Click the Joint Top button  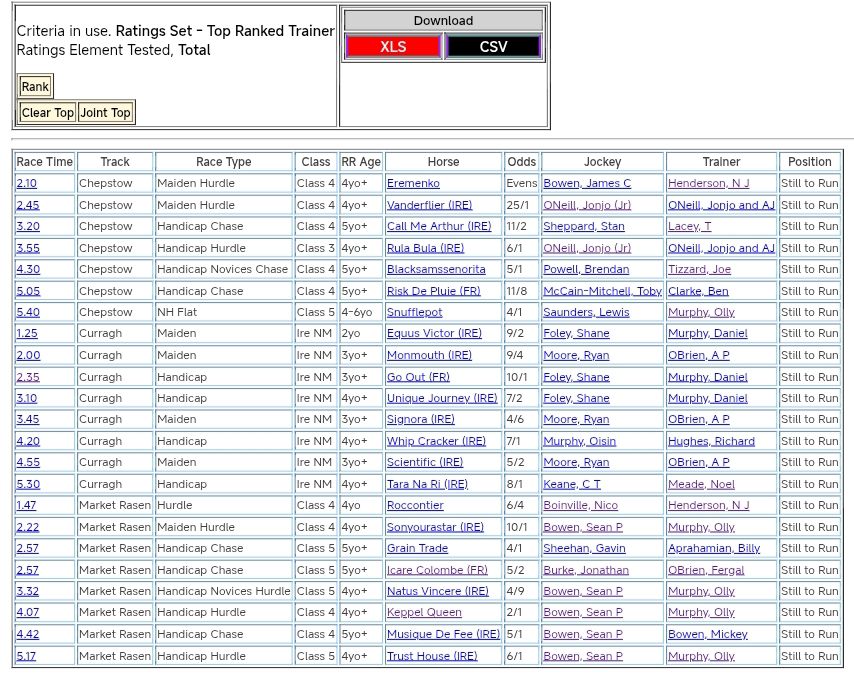105,113
